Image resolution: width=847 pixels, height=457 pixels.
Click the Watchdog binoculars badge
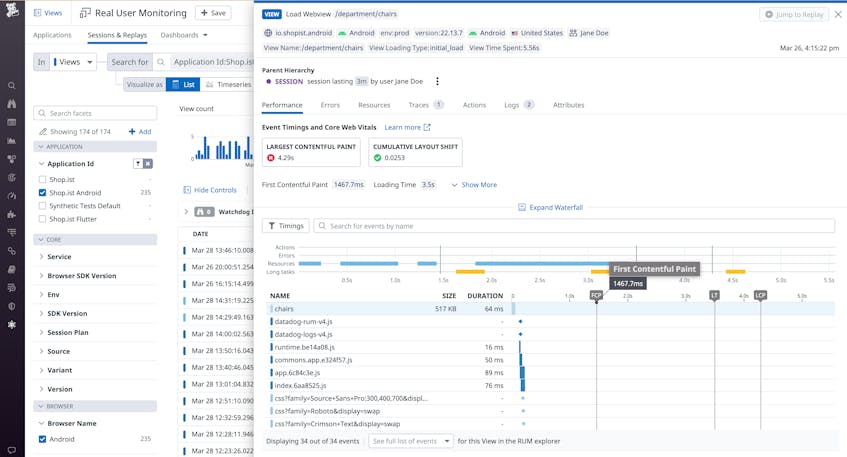pyautogui.click(x=204, y=212)
